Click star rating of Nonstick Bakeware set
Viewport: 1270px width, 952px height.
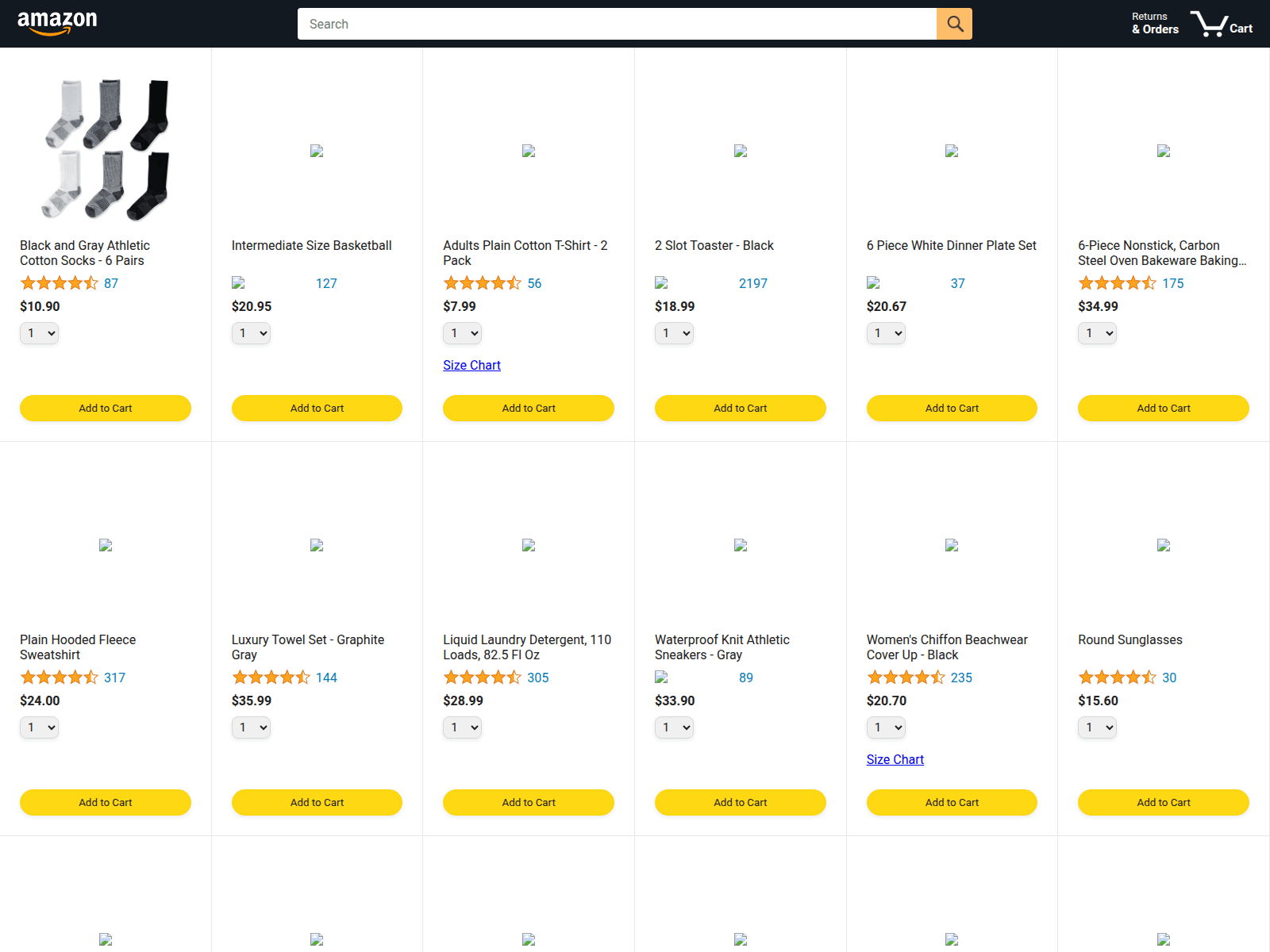[1118, 283]
